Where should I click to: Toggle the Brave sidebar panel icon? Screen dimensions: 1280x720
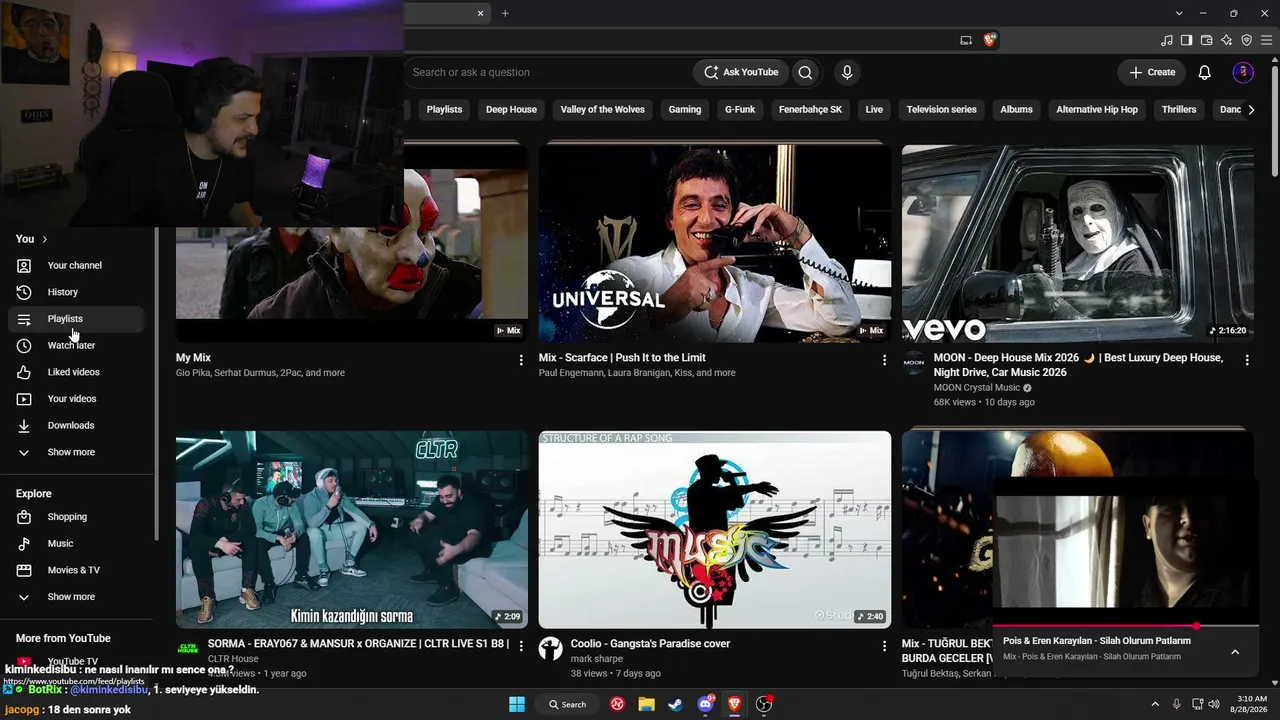1186,40
